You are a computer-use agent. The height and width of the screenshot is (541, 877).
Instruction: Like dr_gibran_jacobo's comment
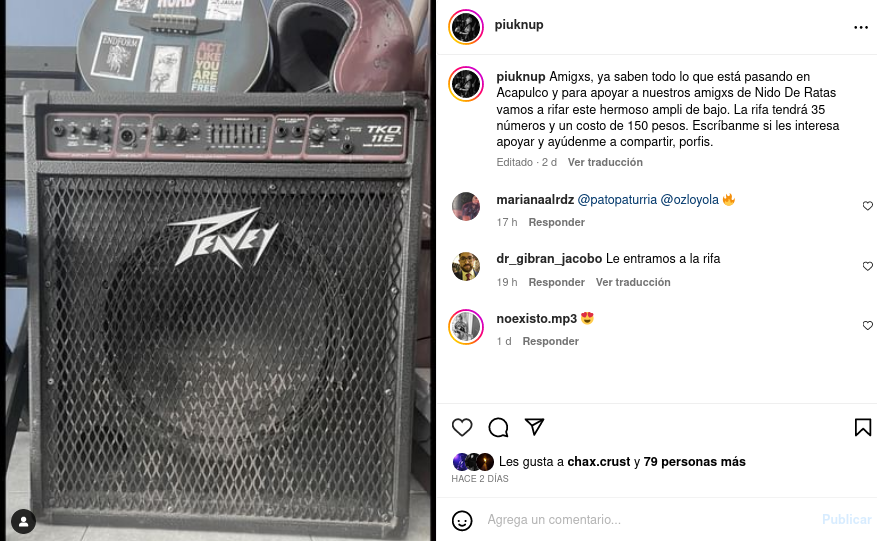tap(867, 266)
